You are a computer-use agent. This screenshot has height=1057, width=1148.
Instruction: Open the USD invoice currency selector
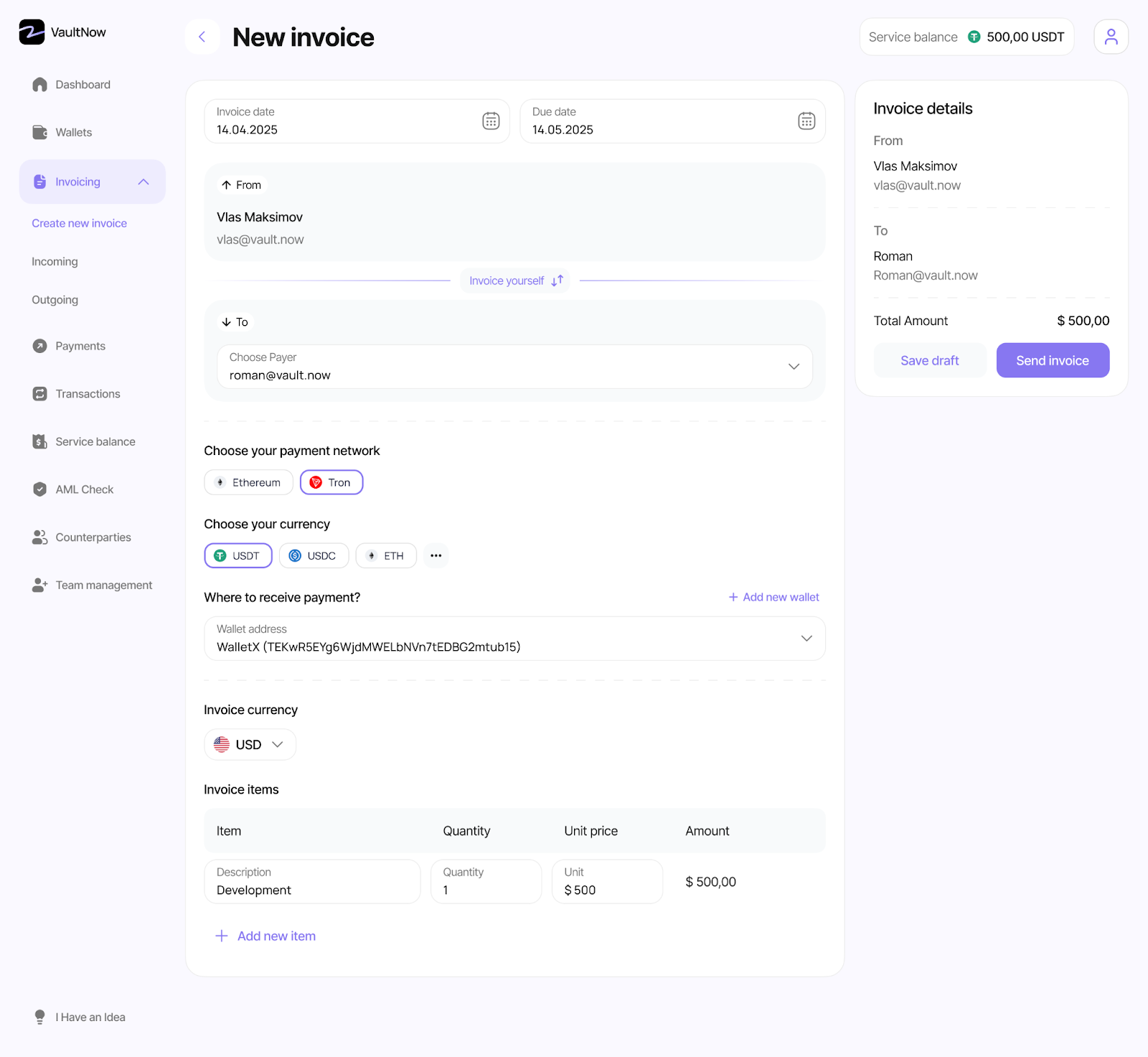[x=250, y=744]
